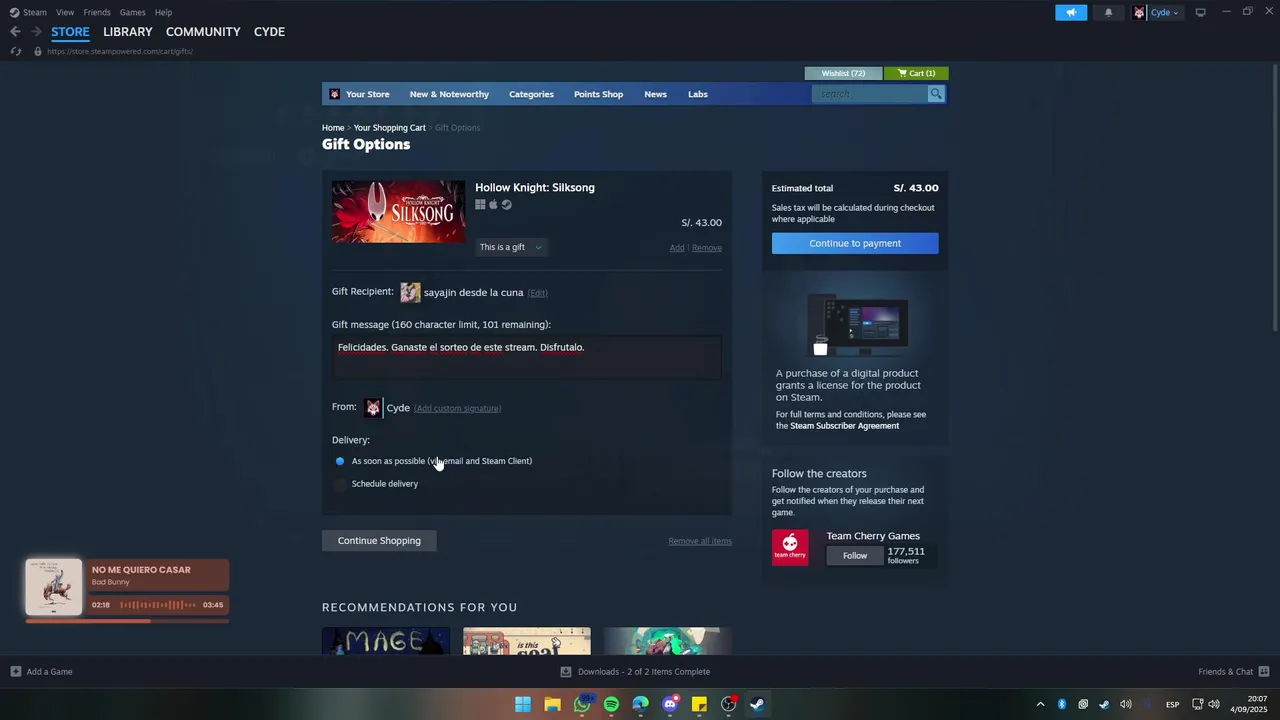Switch to the LIBRARY tab
The height and width of the screenshot is (720, 1280).
(128, 32)
